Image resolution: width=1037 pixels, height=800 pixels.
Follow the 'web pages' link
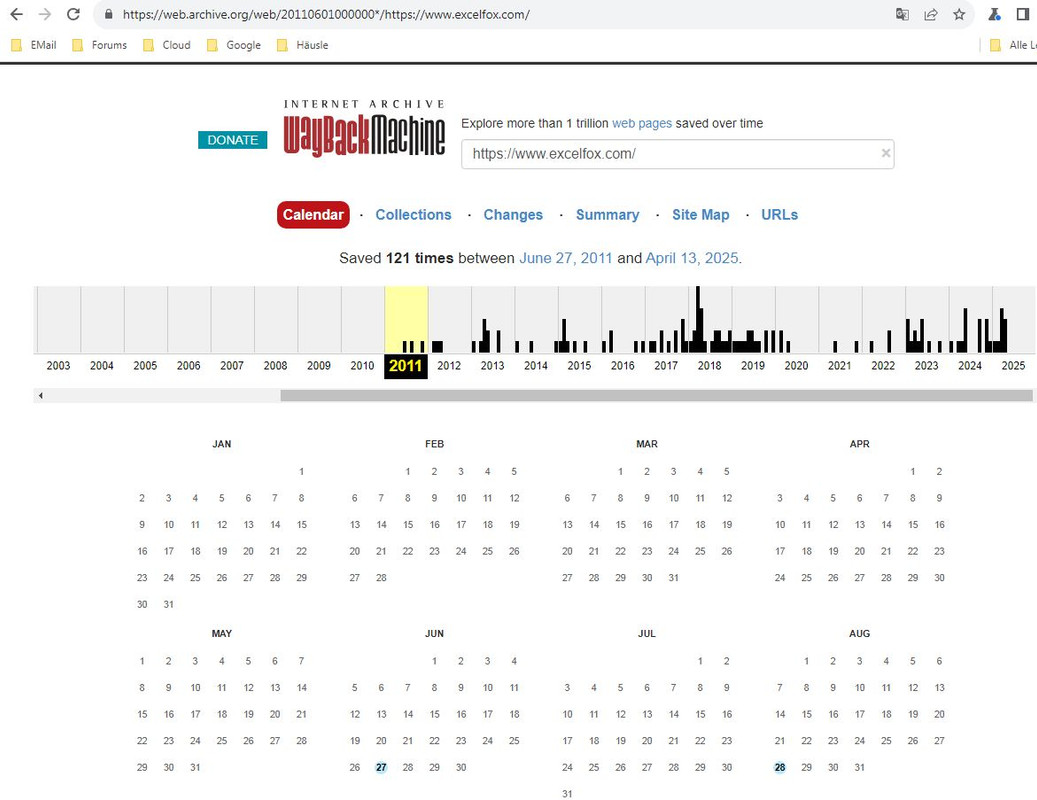[642, 123]
